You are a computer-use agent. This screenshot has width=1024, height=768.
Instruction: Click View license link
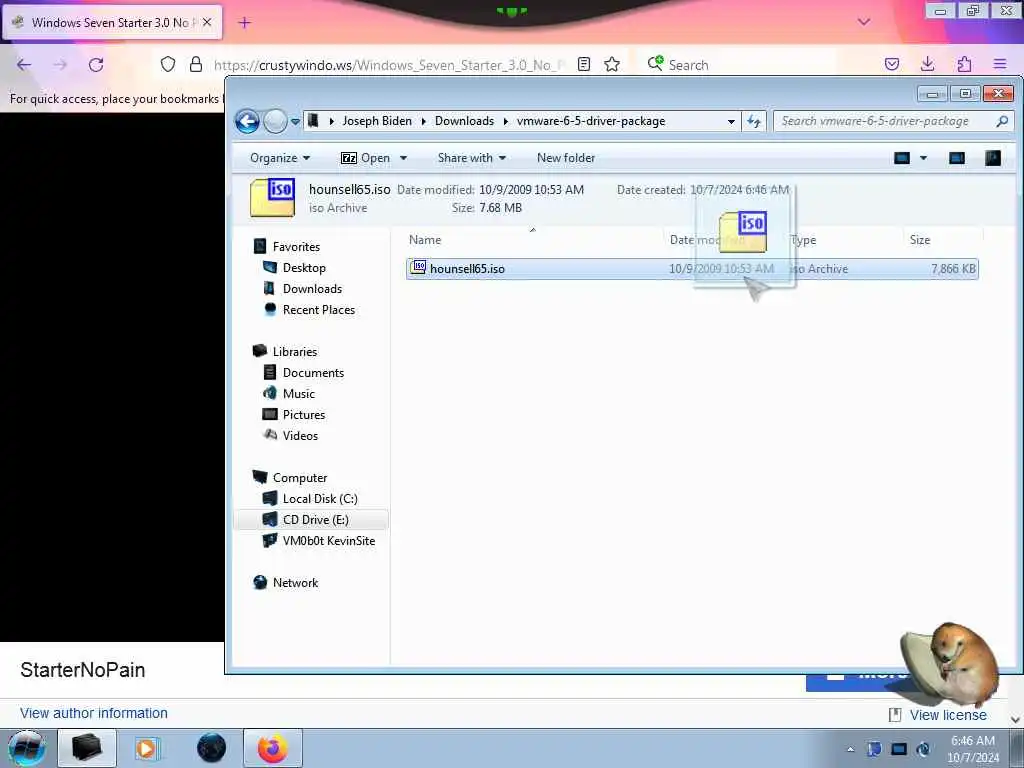tap(948, 715)
